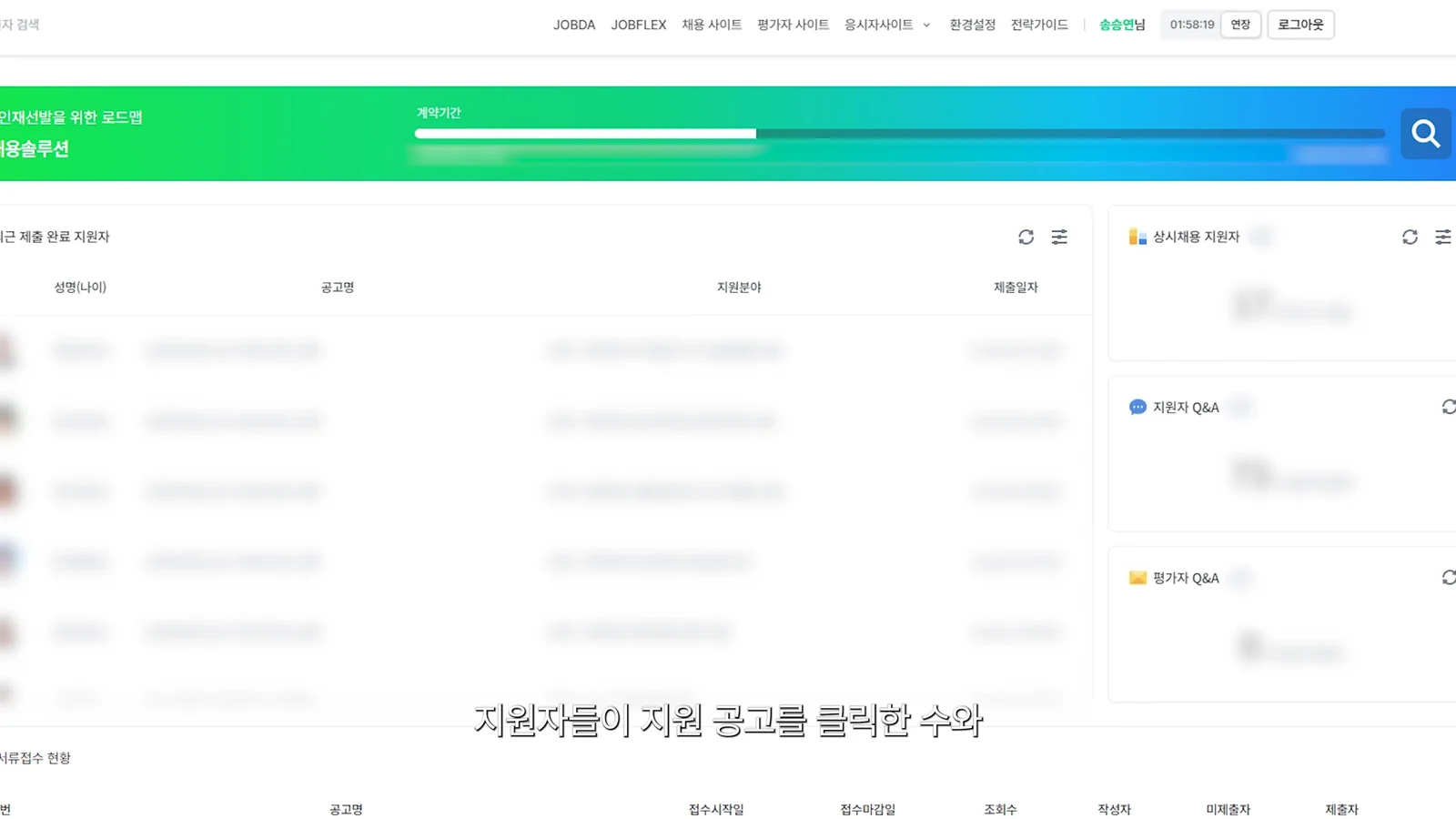Click the 지원자 Q&A chat bubble icon
The image size is (1456, 819).
pos(1137,407)
